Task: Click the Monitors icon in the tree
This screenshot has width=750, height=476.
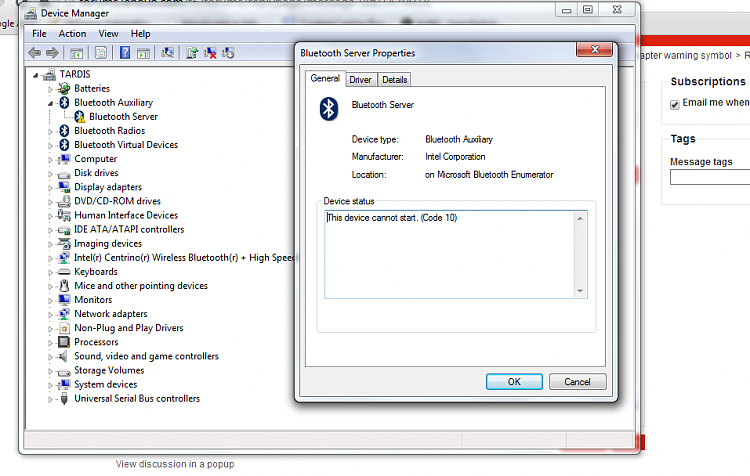Action: [x=64, y=300]
